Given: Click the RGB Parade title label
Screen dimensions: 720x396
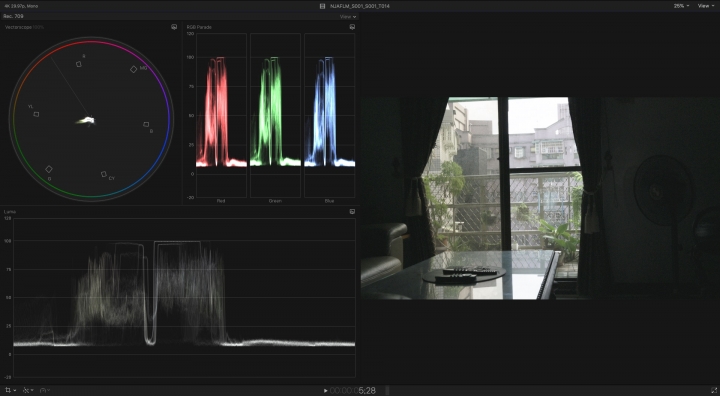Looking at the screenshot, I should [199, 27].
